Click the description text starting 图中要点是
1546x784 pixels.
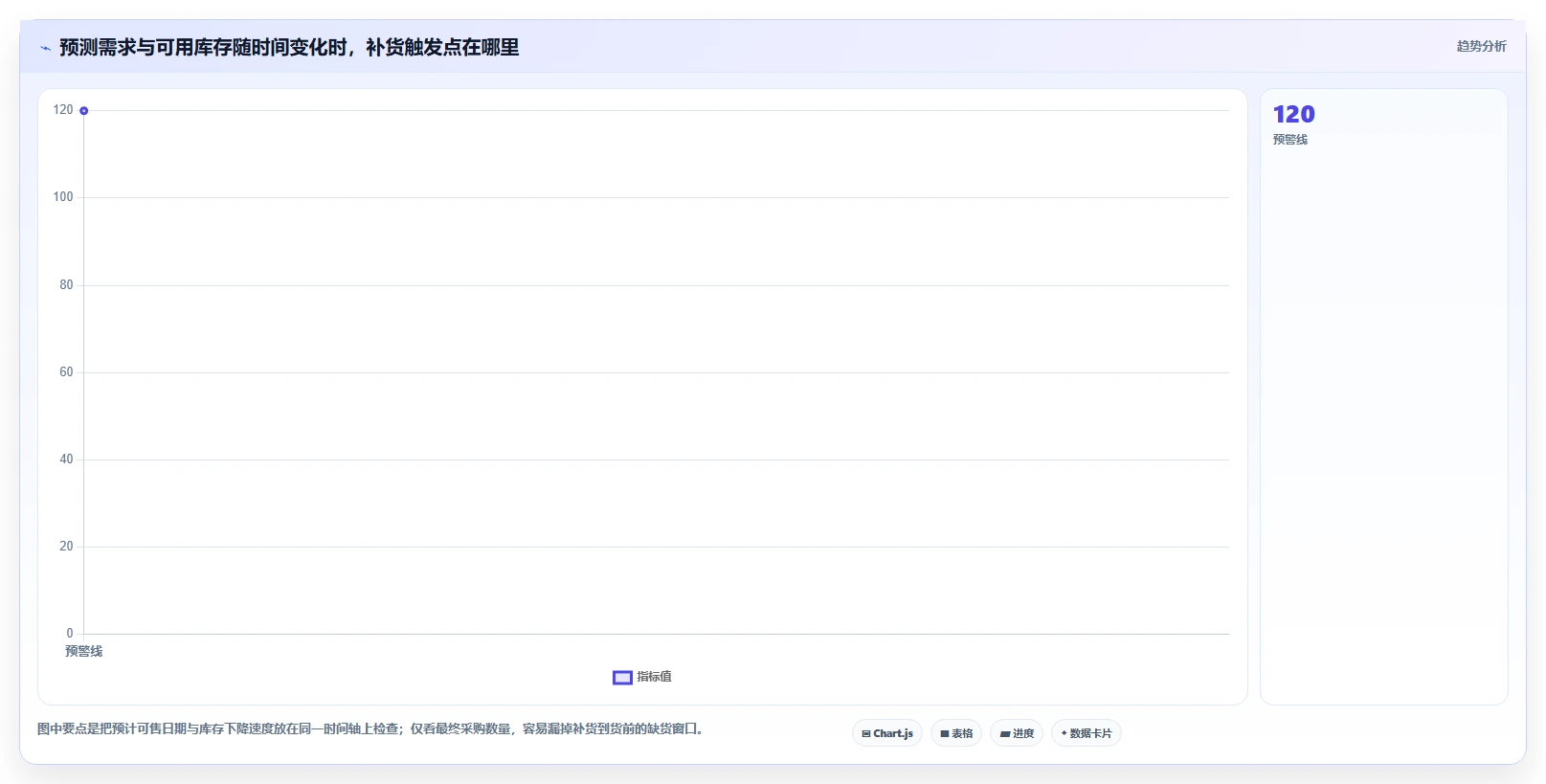(371, 729)
